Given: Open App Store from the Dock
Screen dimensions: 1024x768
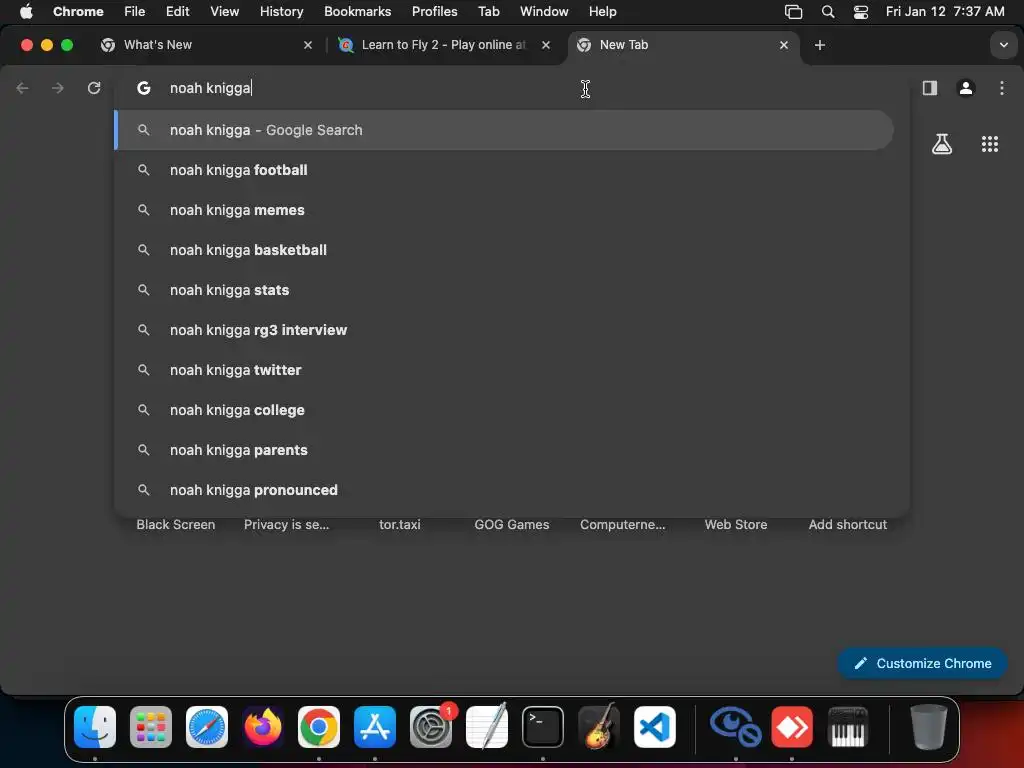Looking at the screenshot, I should (x=375, y=727).
